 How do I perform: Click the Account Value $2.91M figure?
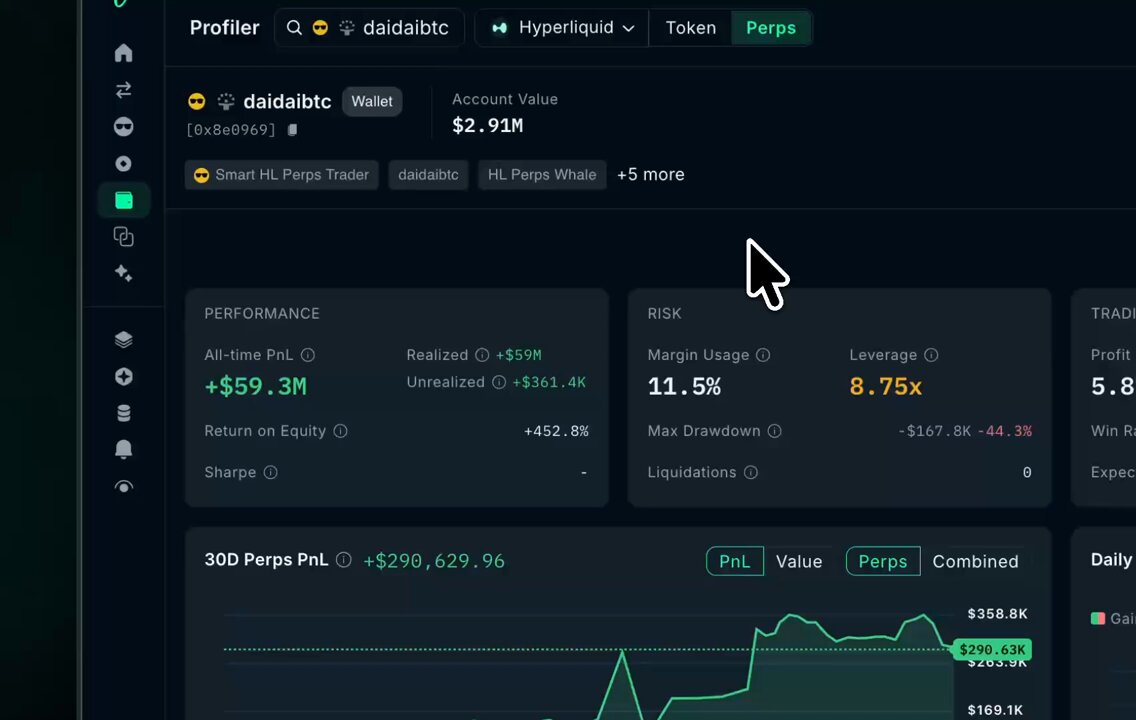point(488,126)
